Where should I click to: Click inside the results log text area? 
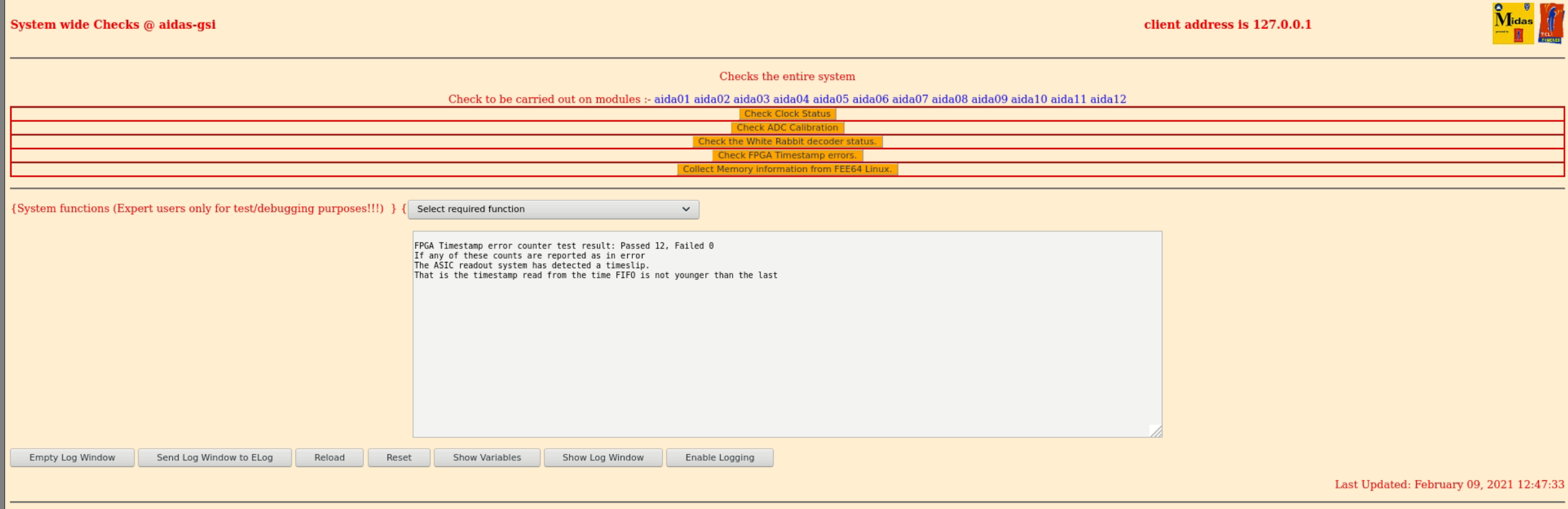click(x=787, y=352)
